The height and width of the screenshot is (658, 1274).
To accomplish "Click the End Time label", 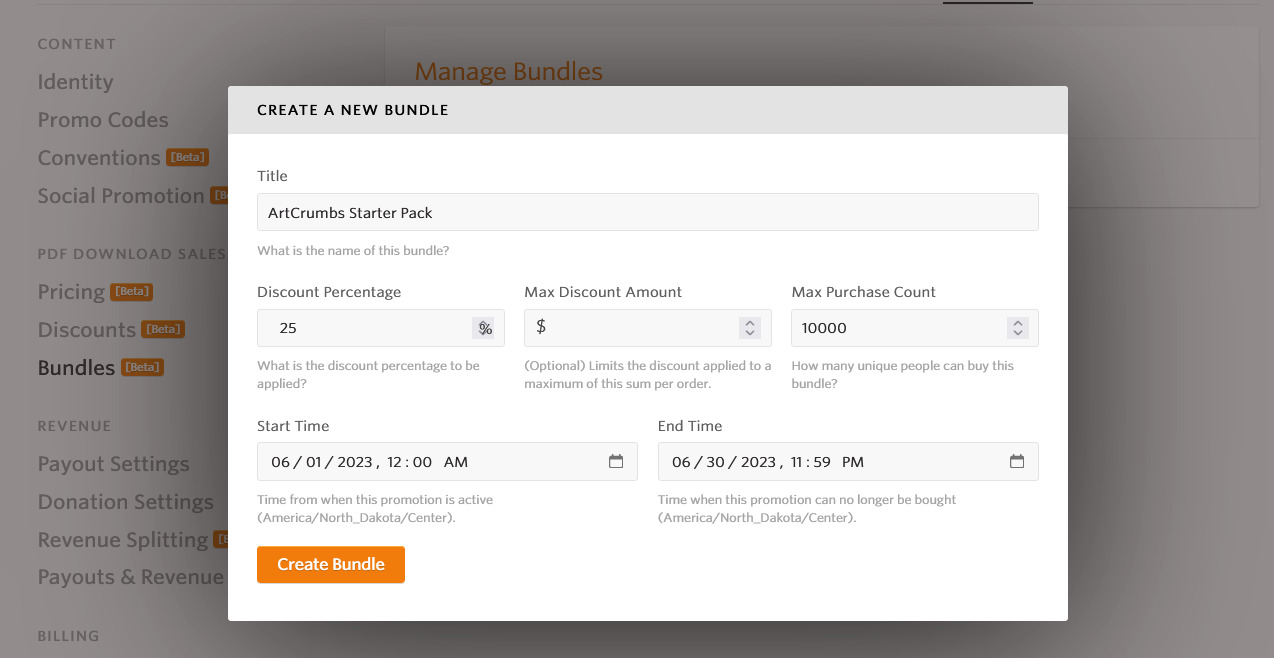I will point(690,426).
